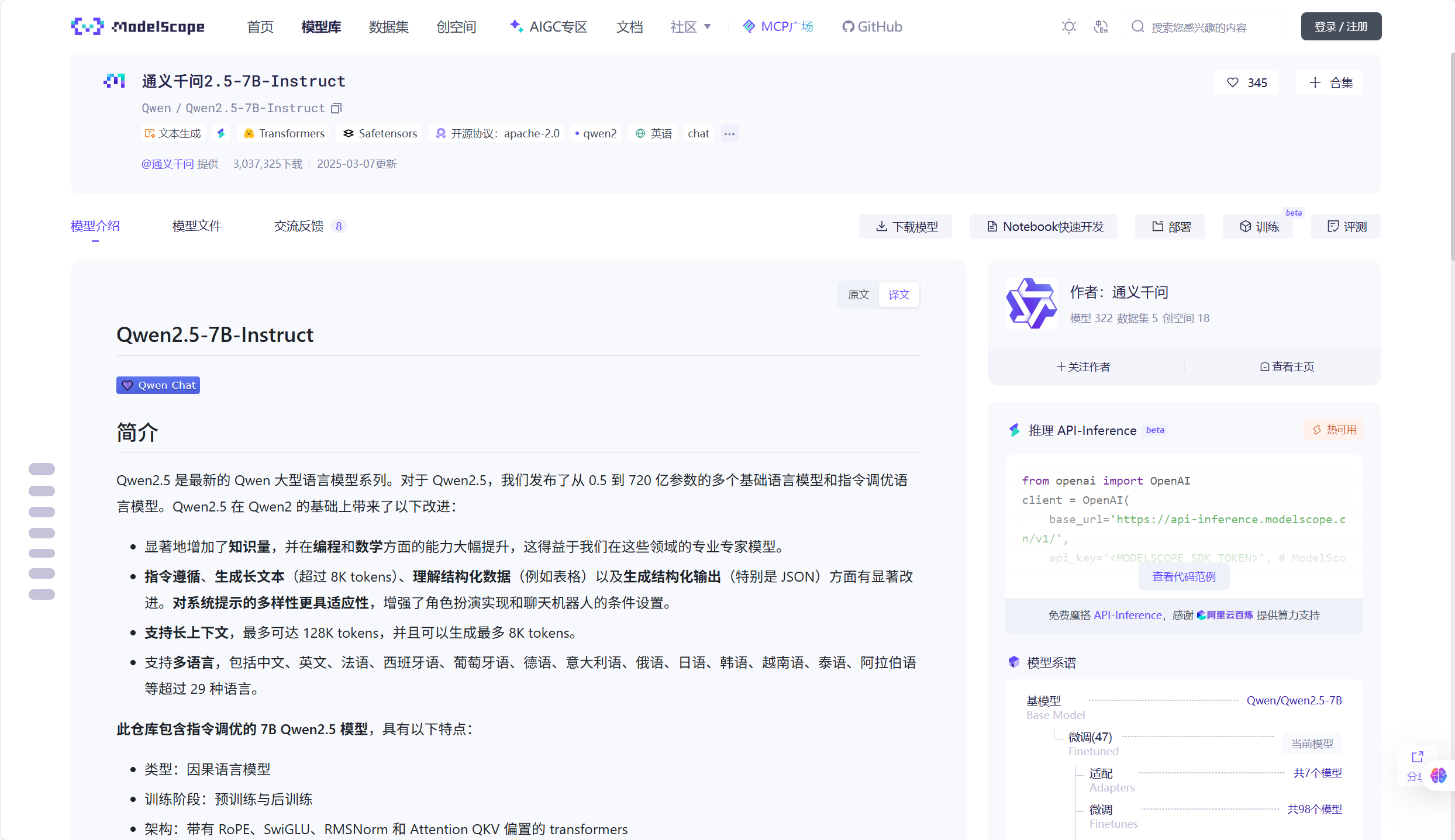1455x840 pixels.
Task: Switch to the 模型文件 tab
Action: click(197, 226)
